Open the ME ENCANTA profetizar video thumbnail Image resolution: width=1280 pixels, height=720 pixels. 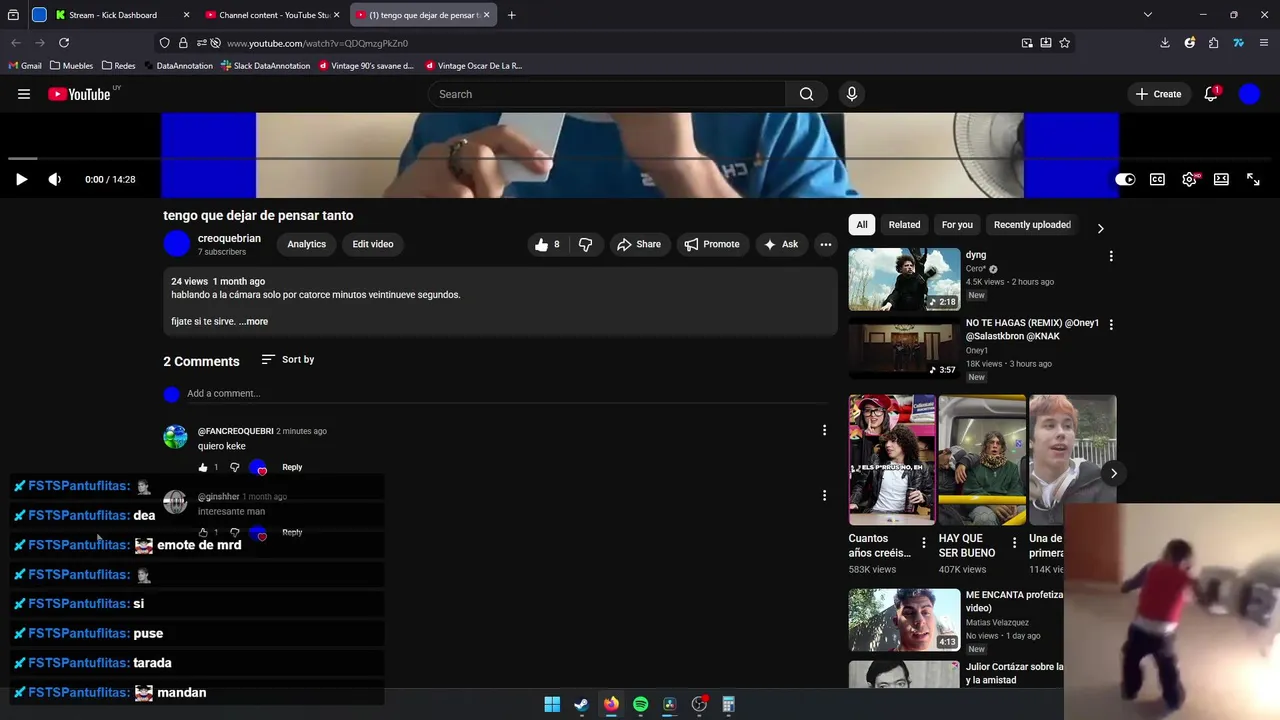(x=904, y=620)
